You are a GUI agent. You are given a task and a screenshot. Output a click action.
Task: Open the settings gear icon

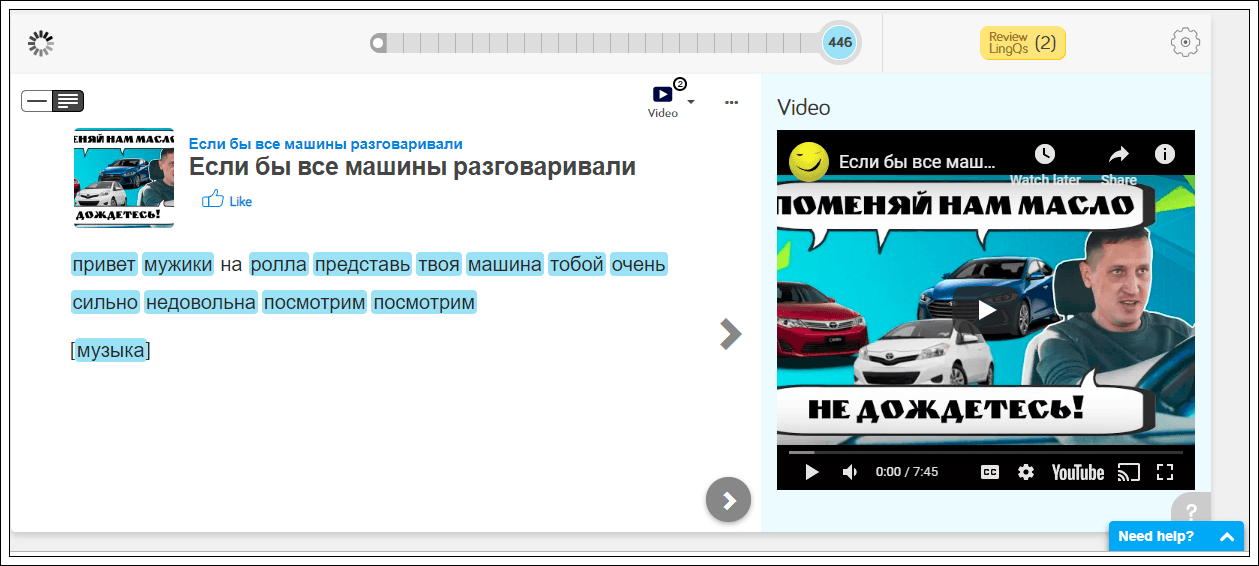[x=1185, y=42]
